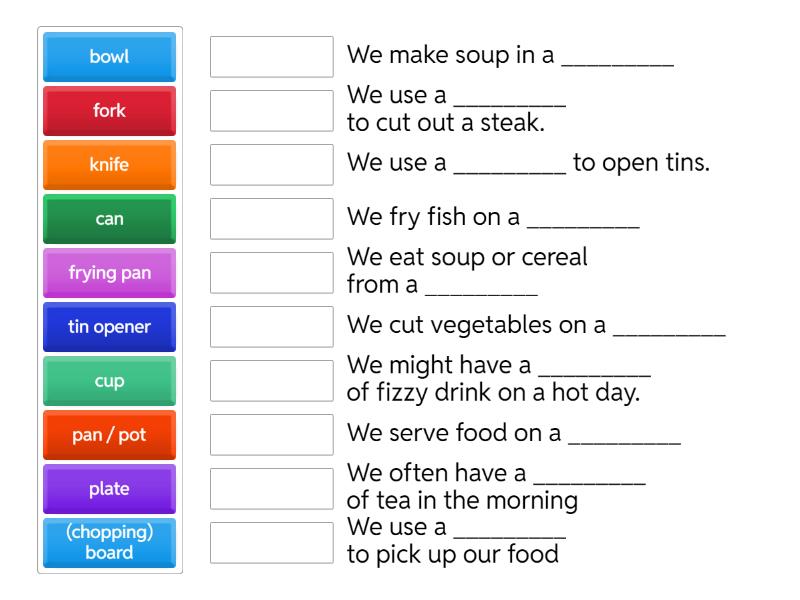Click the answer box for cutting vegetables
The height and width of the screenshot is (600, 800).
(271, 326)
